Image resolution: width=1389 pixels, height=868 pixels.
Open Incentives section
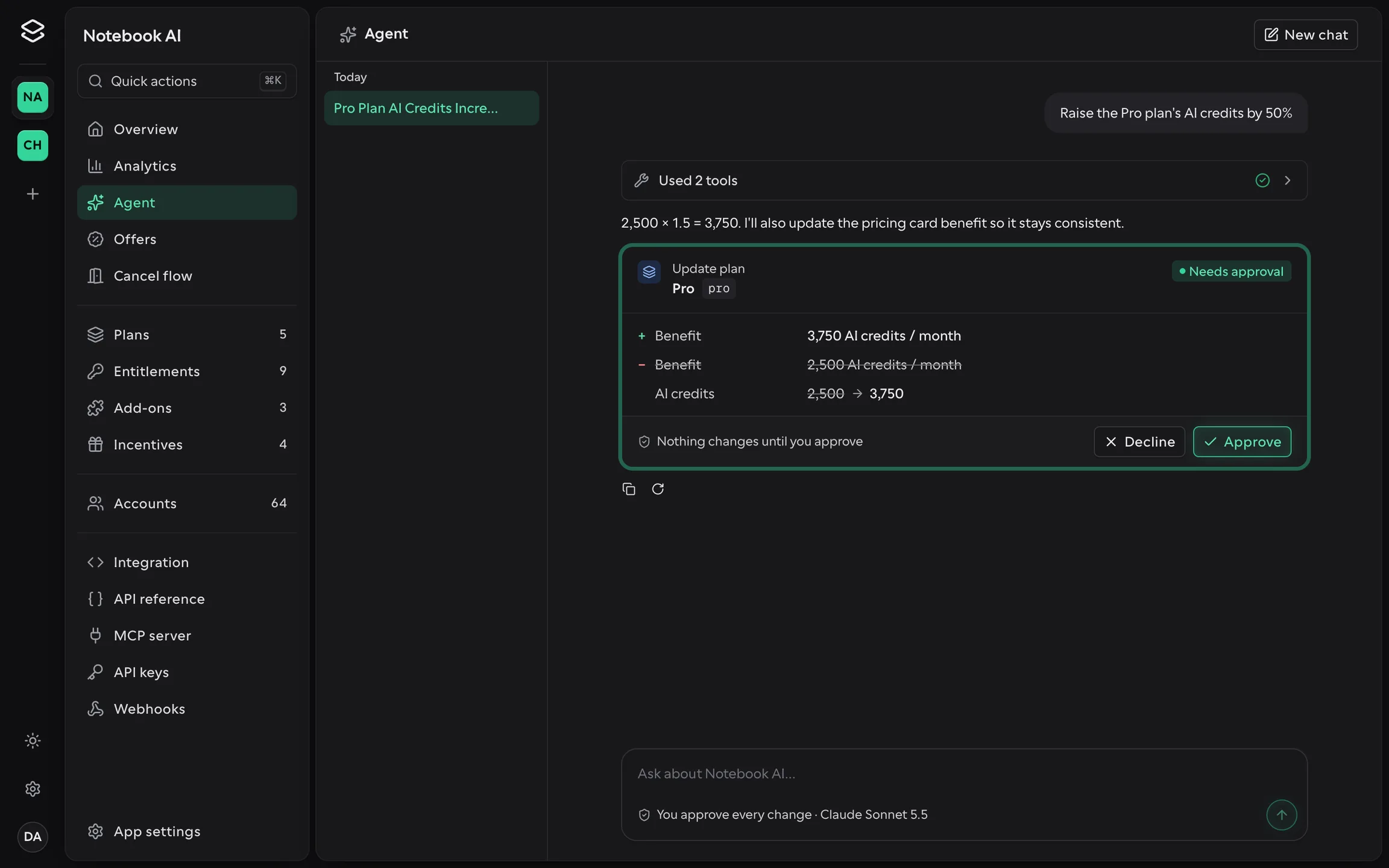pyautogui.click(x=187, y=445)
